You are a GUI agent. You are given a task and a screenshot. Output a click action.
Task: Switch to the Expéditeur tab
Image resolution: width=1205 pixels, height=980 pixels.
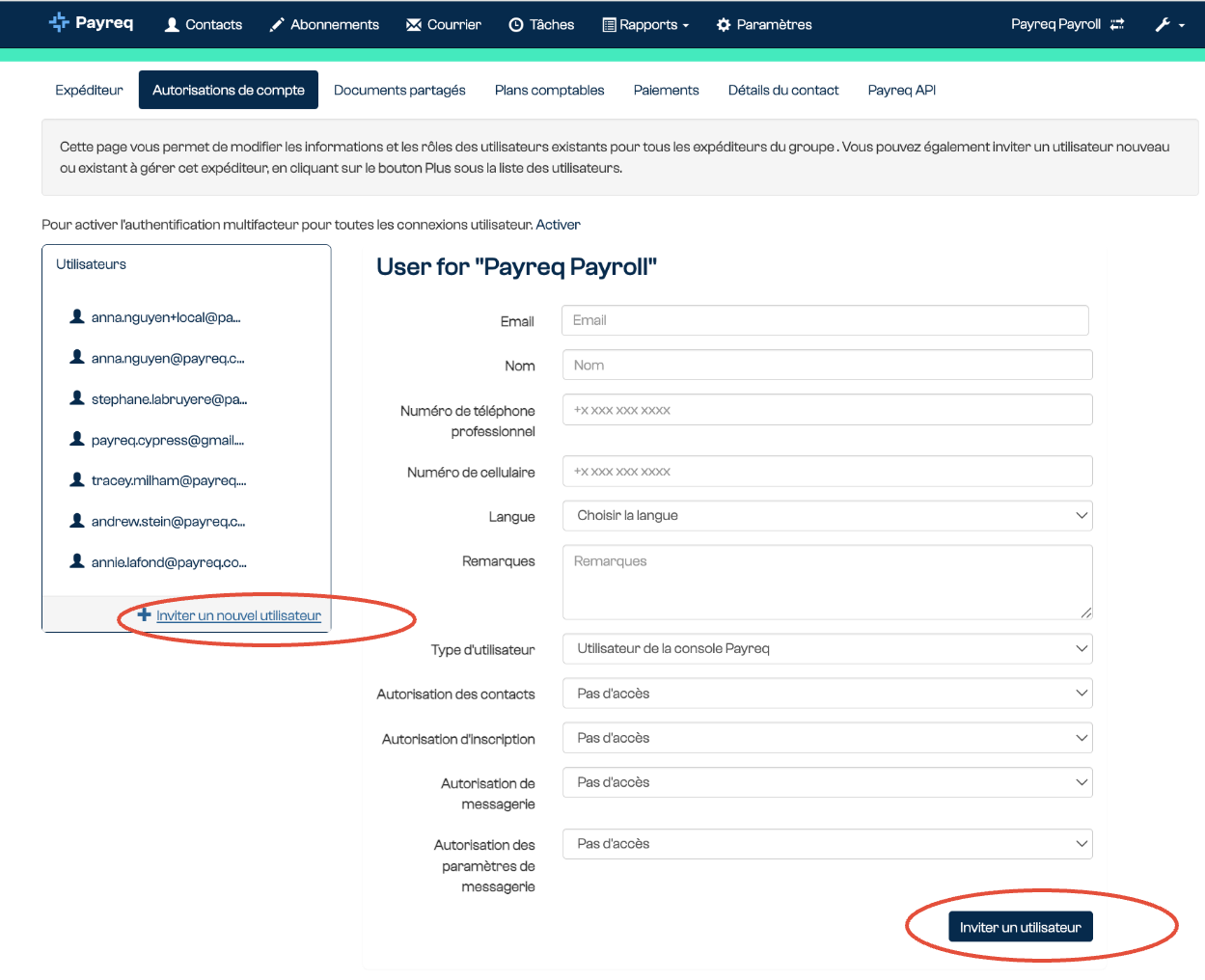pyautogui.click(x=89, y=90)
